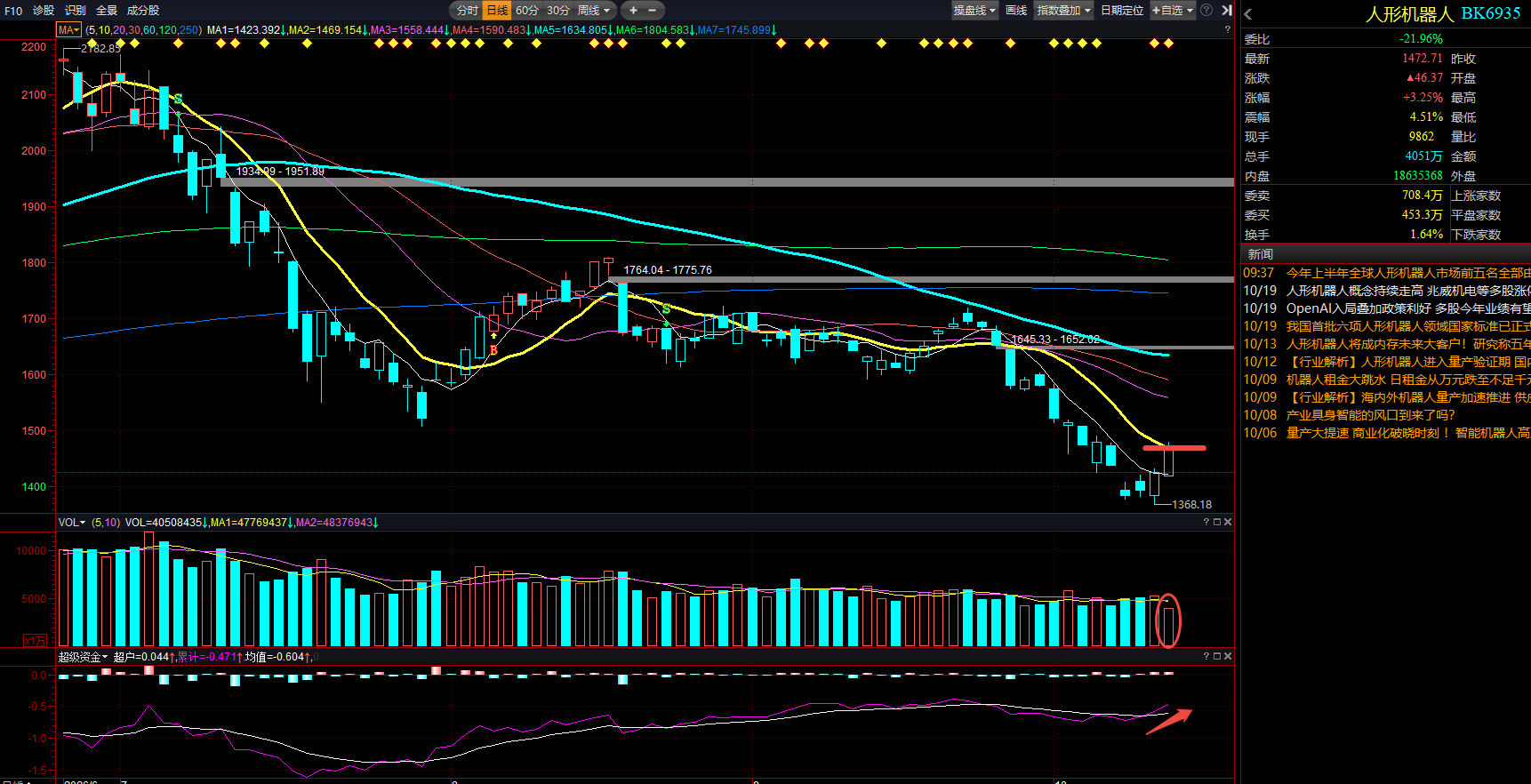Switch to the 30分 period
1531x784 pixels.
(557, 11)
